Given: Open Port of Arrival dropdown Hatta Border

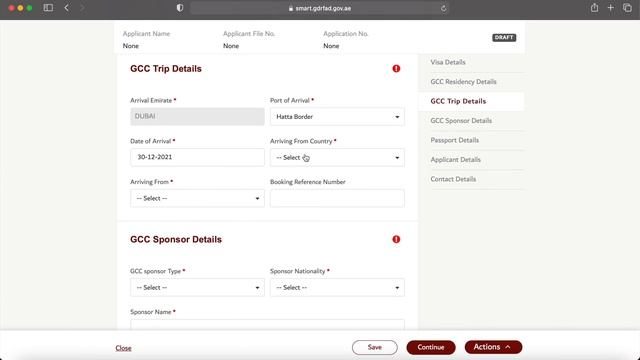Looking at the screenshot, I should pos(337,117).
